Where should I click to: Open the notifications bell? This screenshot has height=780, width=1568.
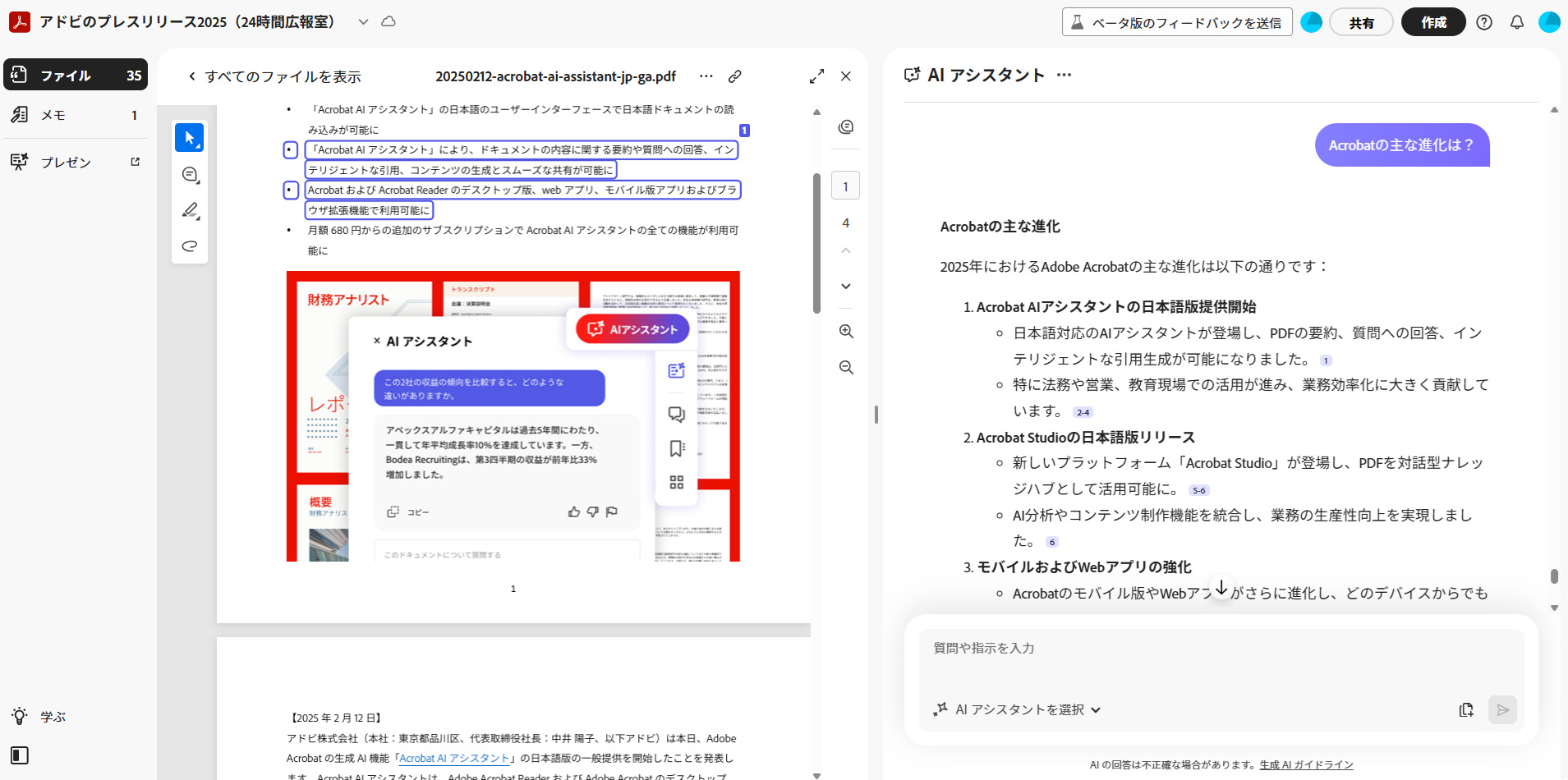[x=1516, y=22]
